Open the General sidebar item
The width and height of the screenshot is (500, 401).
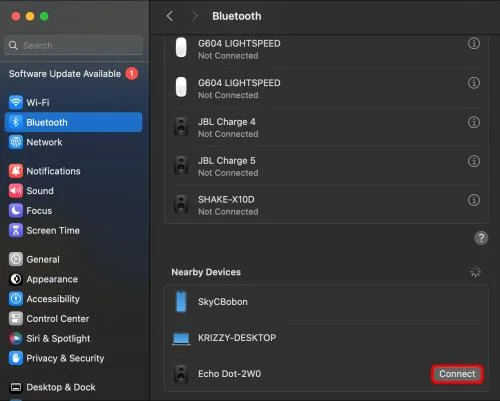pos(73,259)
